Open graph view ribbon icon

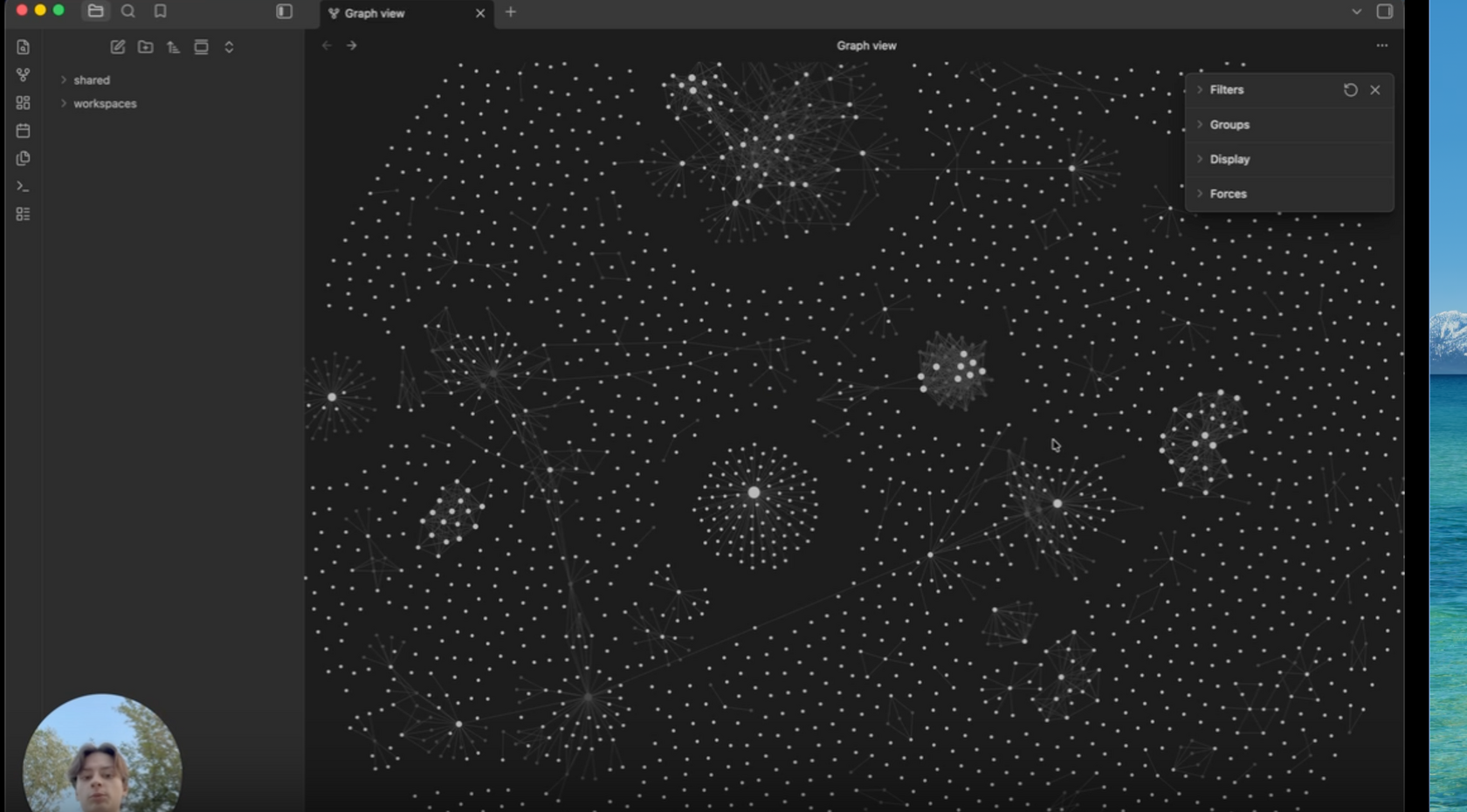tap(24, 75)
